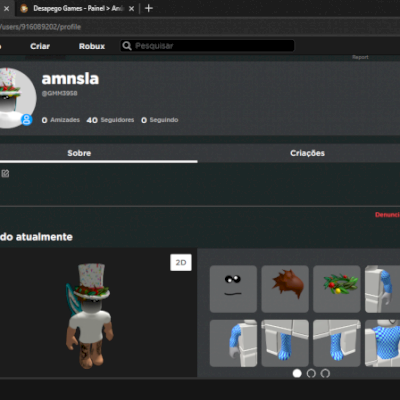This screenshot has height=400, width=400.
Task: Go to first carousel page dot
Action: (297, 373)
